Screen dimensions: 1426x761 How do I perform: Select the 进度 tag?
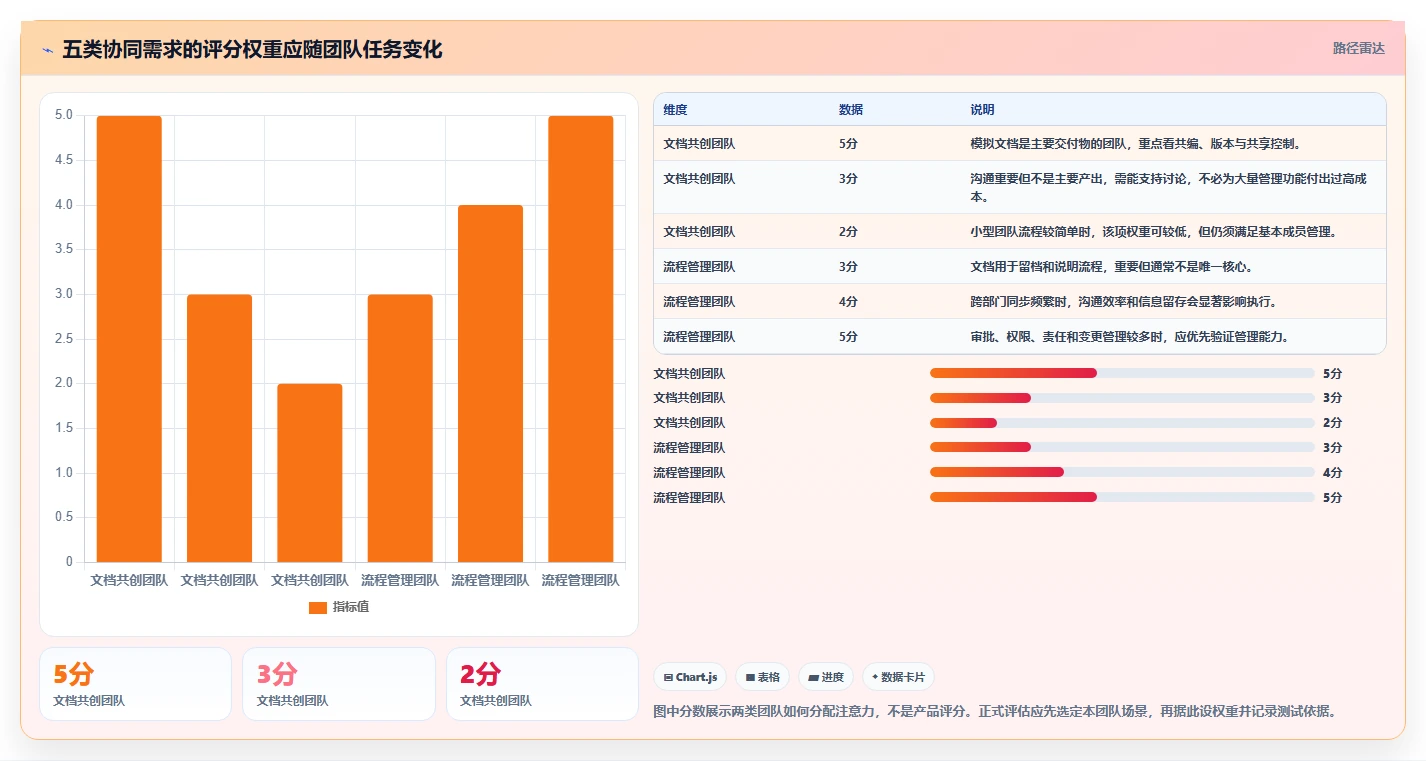826,677
